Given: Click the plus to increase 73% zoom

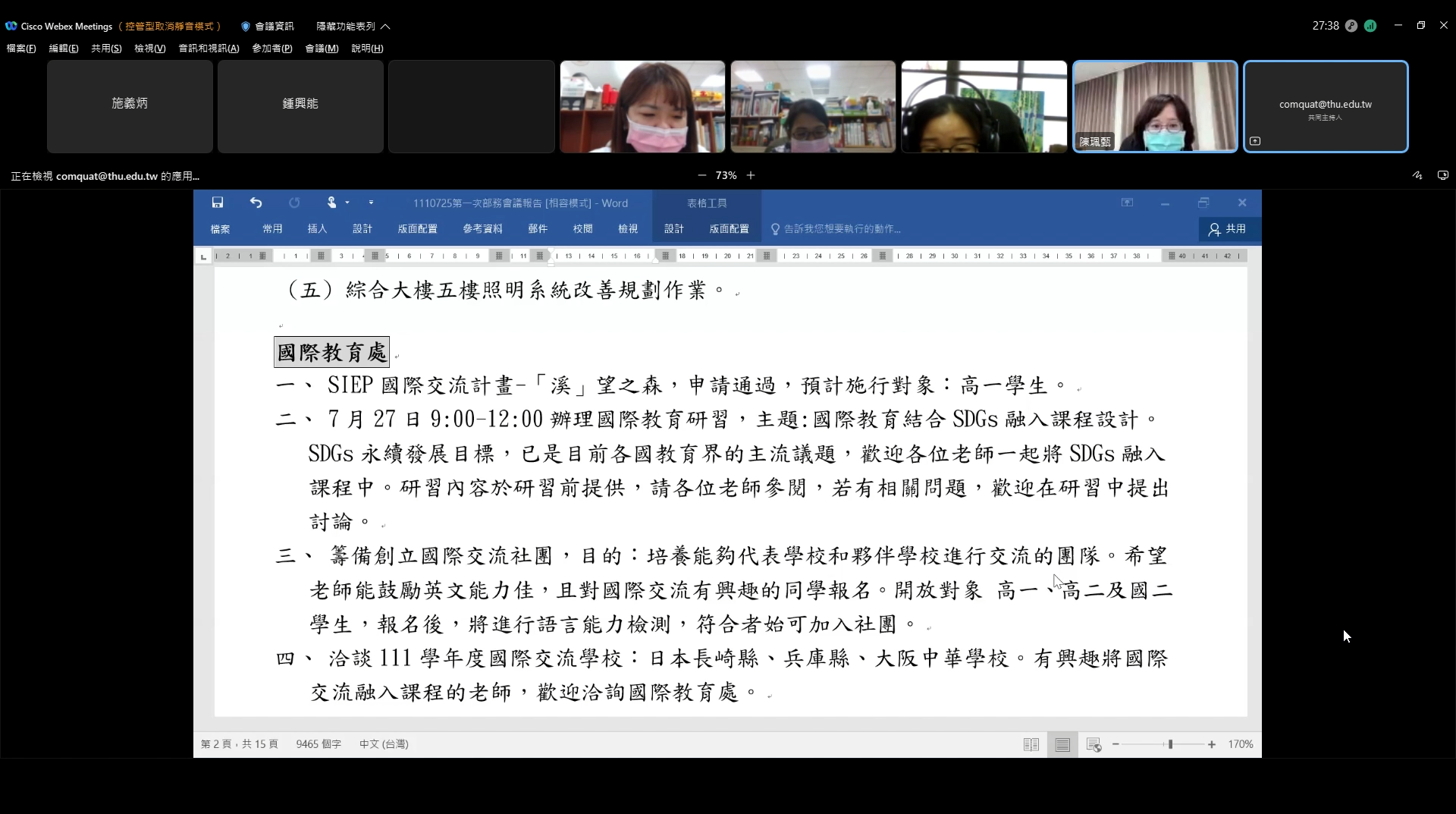Looking at the screenshot, I should tap(751, 175).
